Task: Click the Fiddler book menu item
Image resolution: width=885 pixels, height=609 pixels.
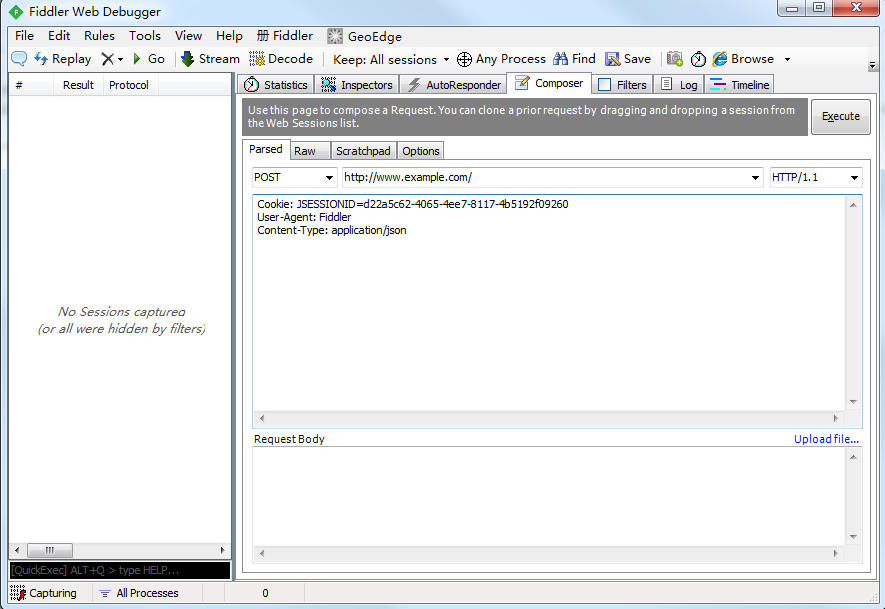Action: (x=284, y=36)
